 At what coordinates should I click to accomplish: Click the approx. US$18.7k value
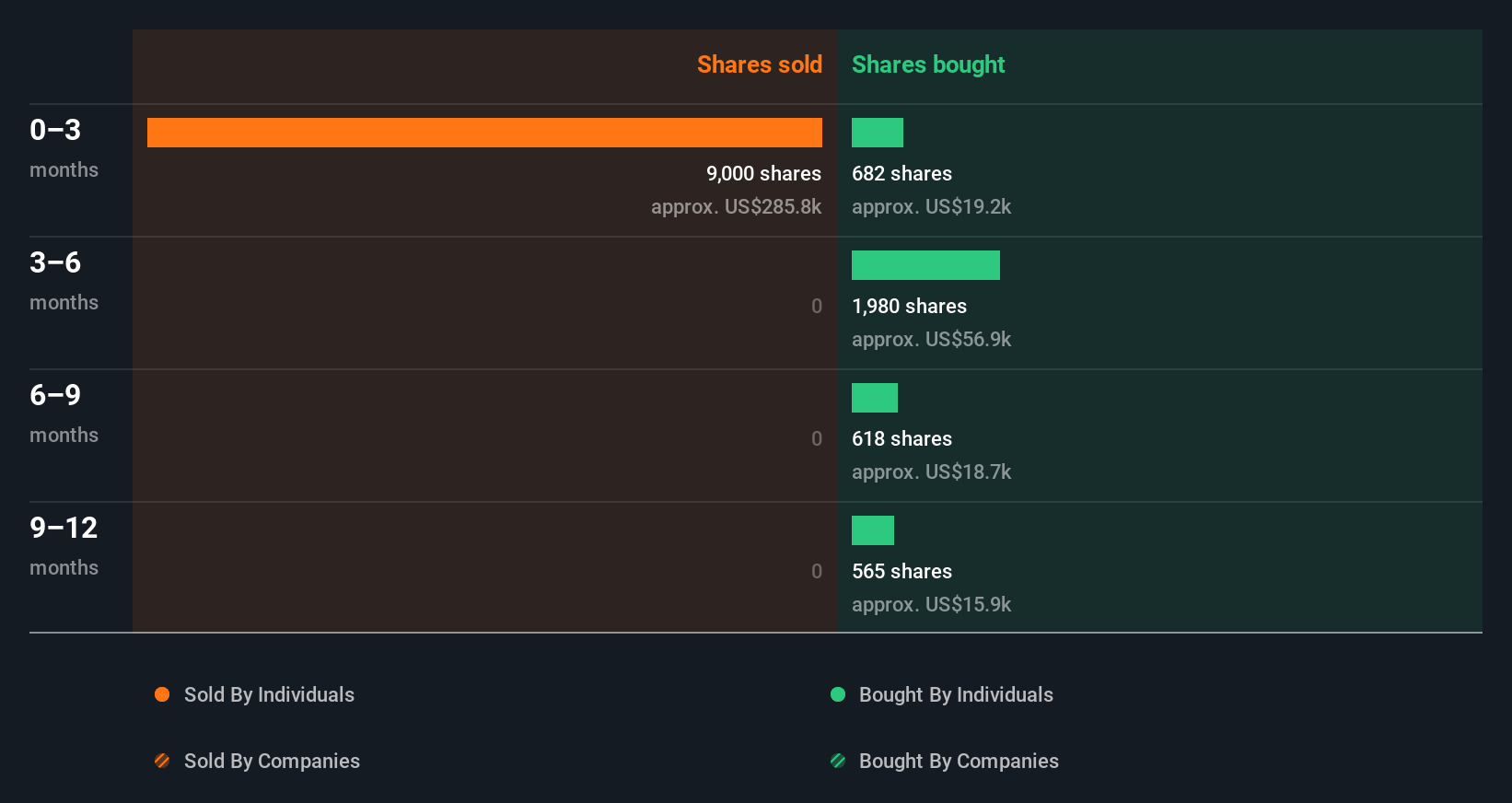(x=931, y=471)
